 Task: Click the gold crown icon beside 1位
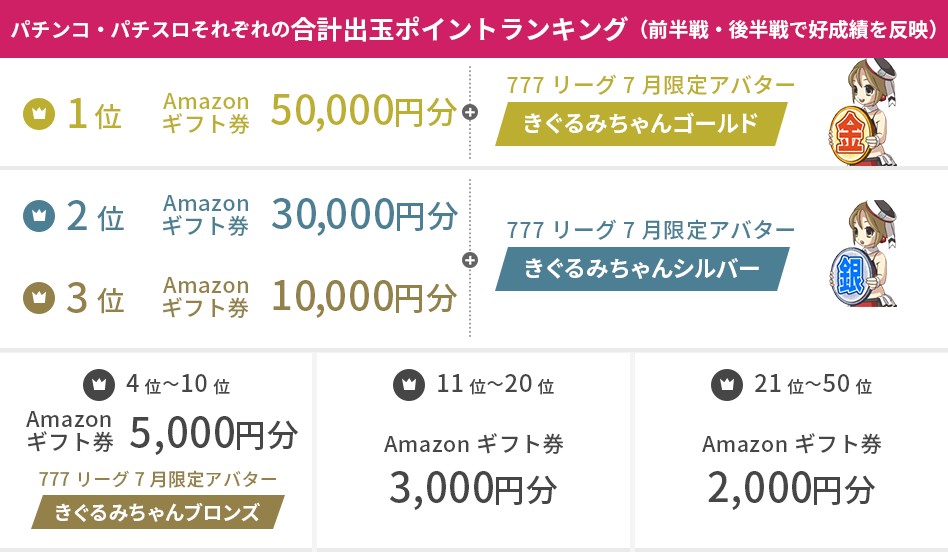pos(39,114)
